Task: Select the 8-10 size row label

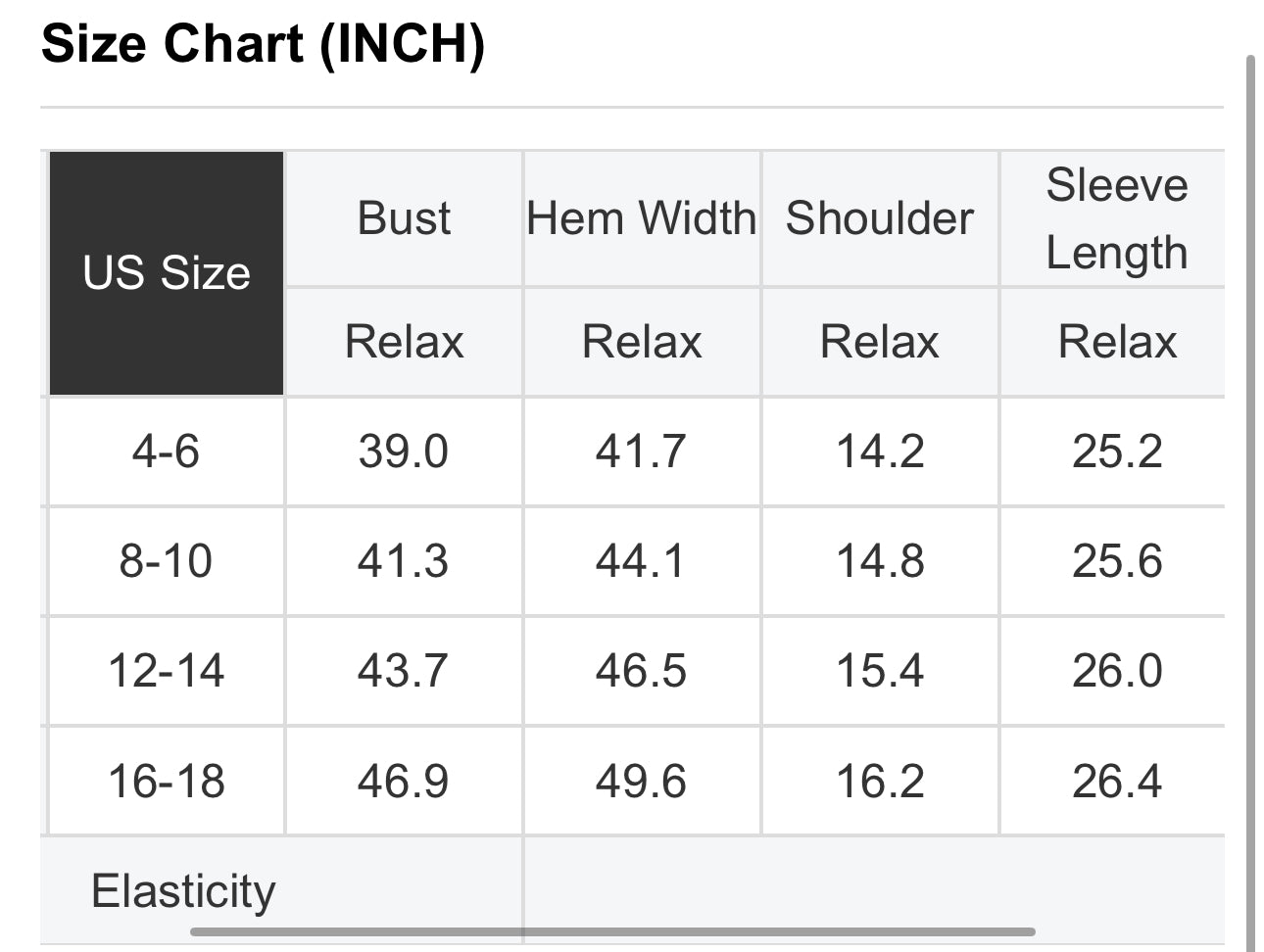Action: 167,561
